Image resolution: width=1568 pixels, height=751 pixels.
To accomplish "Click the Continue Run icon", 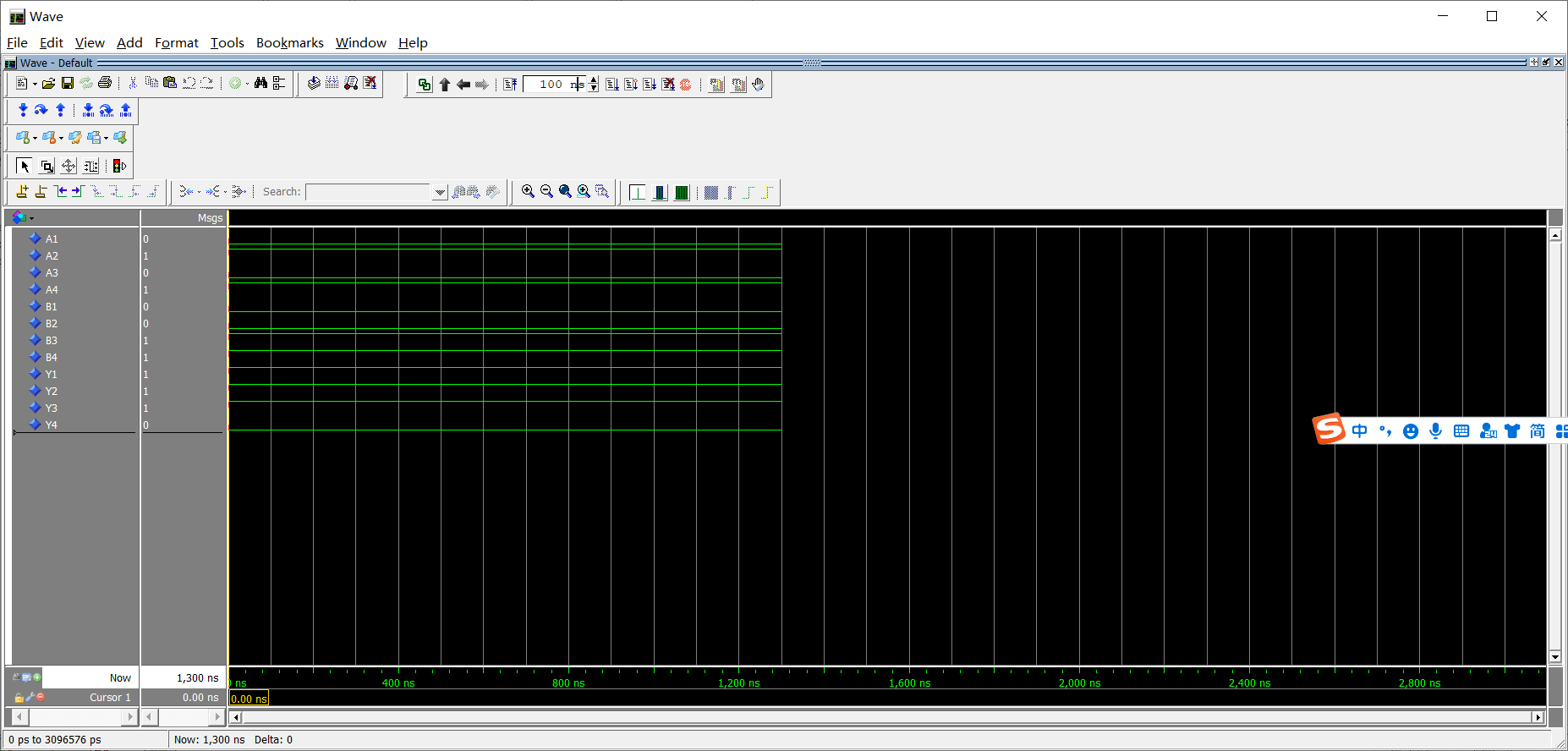I will tap(631, 85).
